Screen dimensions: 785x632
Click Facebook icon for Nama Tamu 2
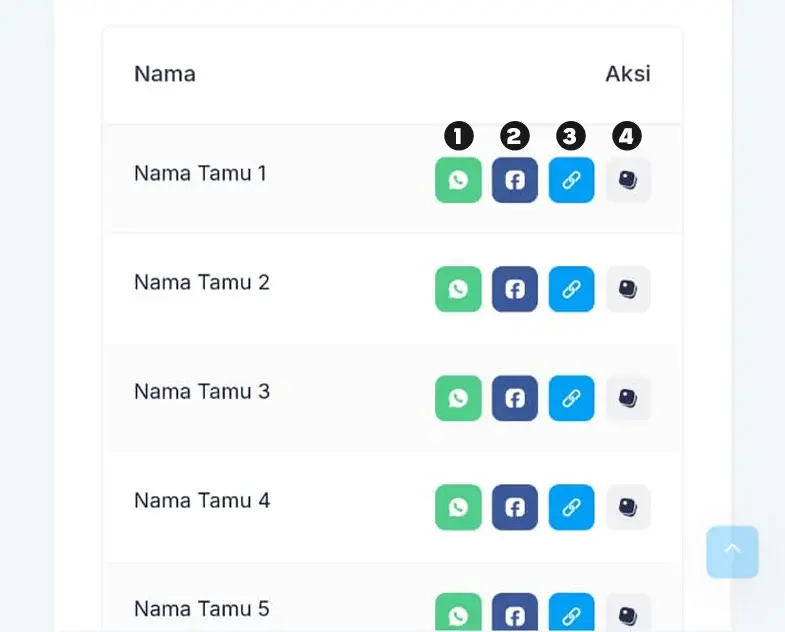point(514,289)
